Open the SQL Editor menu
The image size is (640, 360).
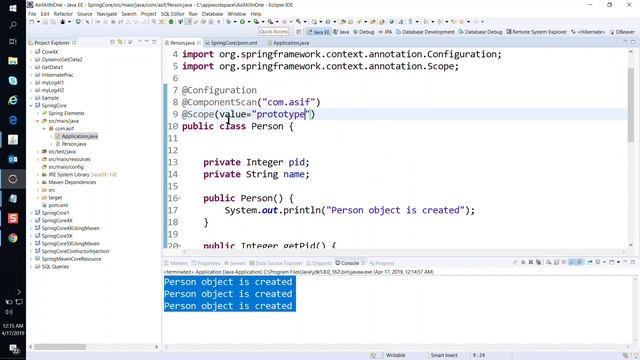172,14
